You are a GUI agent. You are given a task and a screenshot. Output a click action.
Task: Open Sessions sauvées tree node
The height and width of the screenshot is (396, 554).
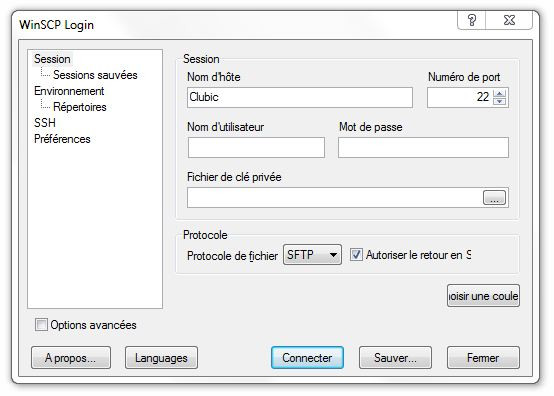[95, 75]
